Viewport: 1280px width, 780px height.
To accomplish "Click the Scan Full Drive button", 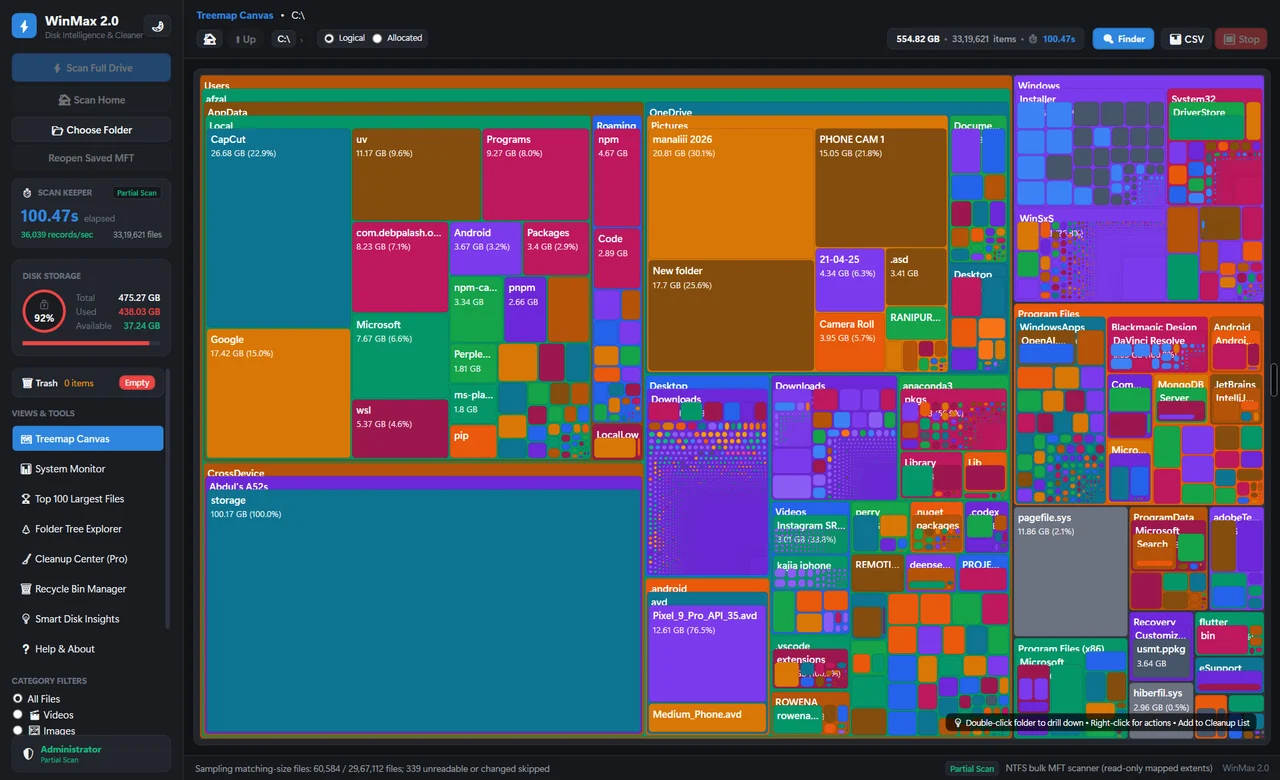I will pos(91,68).
